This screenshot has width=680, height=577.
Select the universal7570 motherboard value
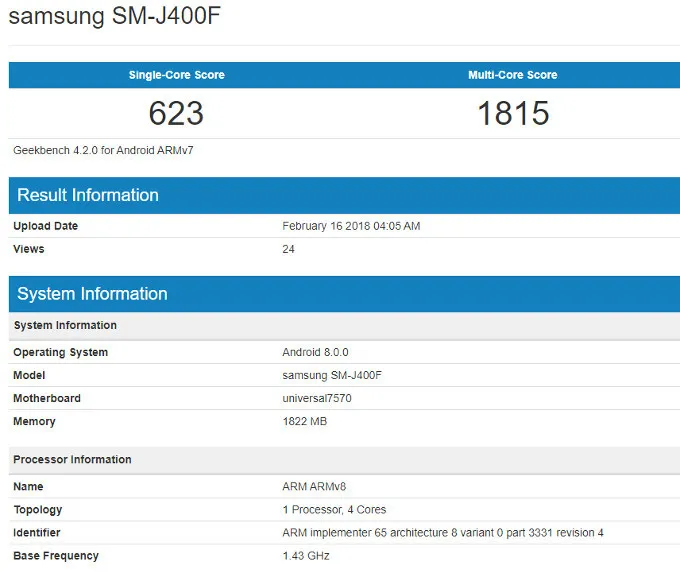[317, 398]
